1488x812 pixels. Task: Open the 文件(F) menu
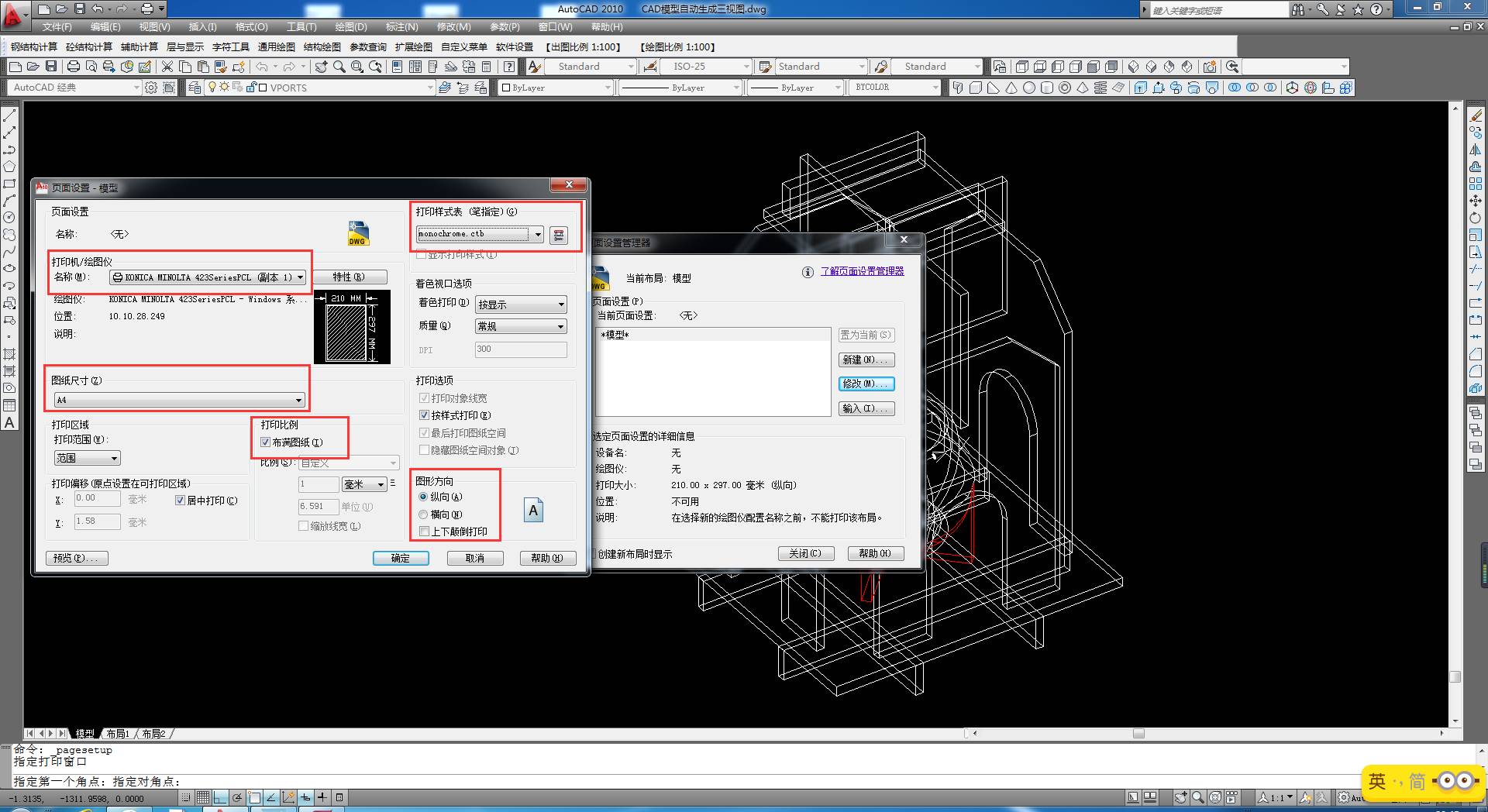coord(57,27)
